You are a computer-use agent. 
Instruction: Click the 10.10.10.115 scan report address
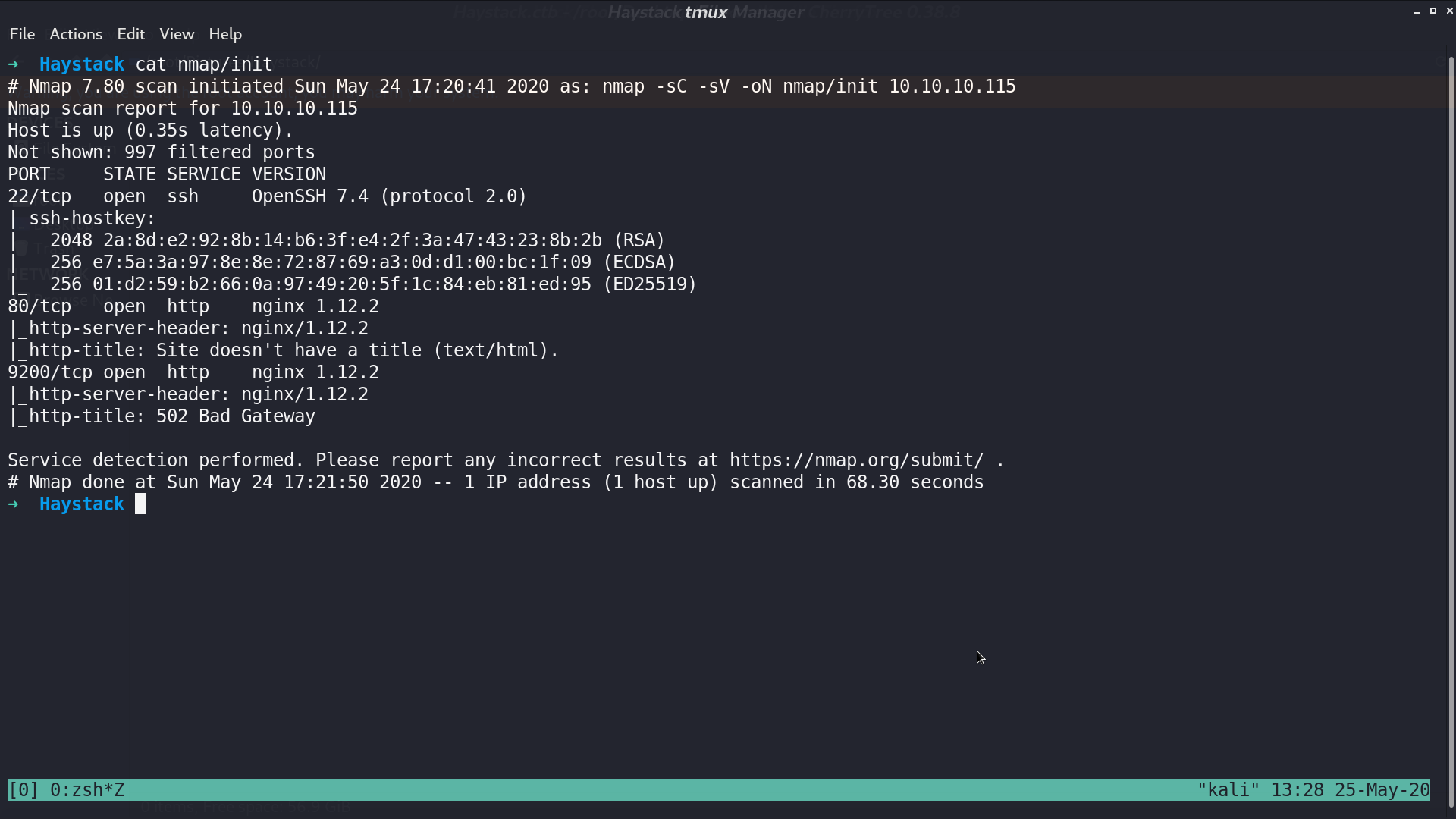pyautogui.click(x=294, y=108)
